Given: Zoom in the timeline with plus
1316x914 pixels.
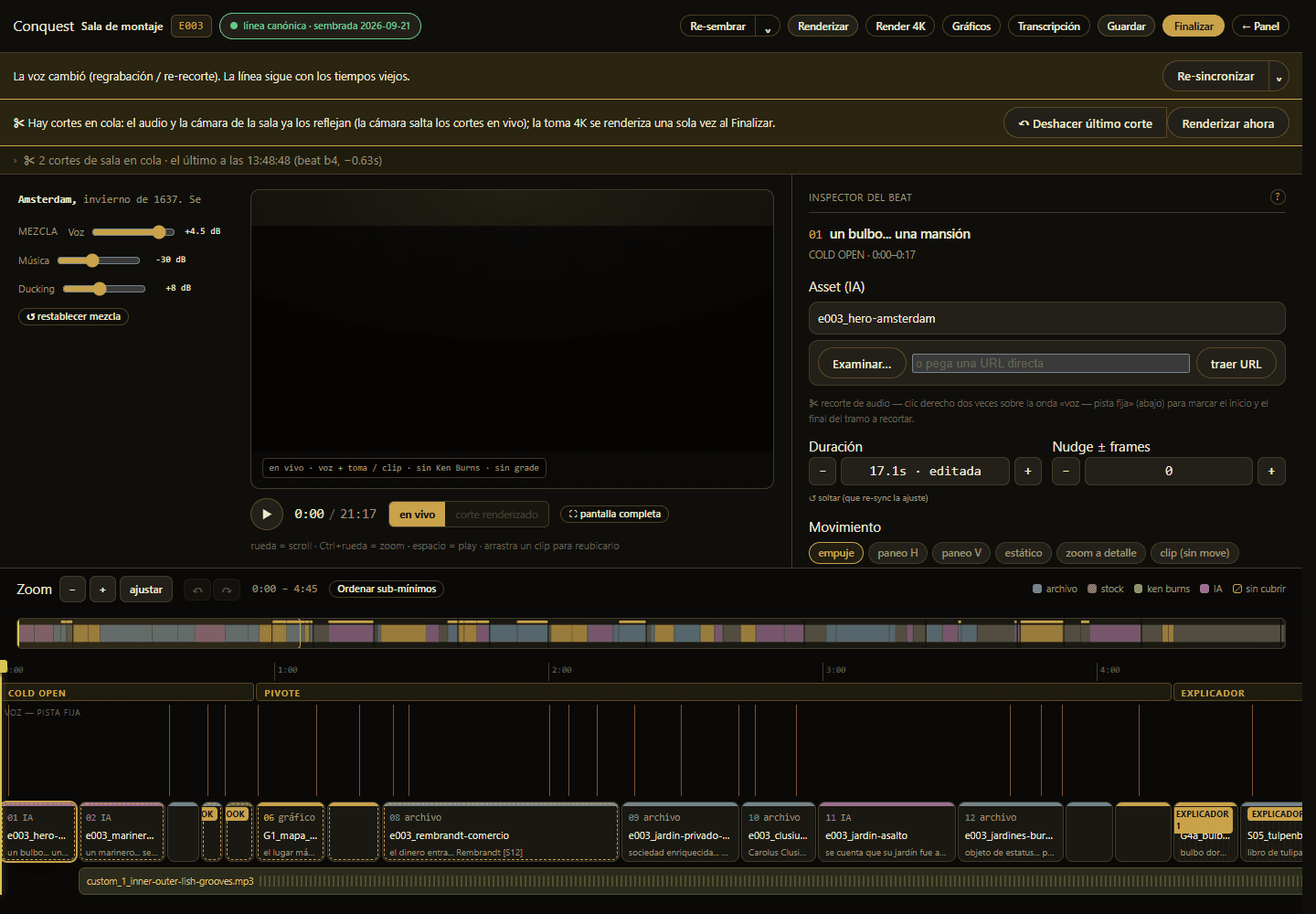Looking at the screenshot, I should click(102, 590).
